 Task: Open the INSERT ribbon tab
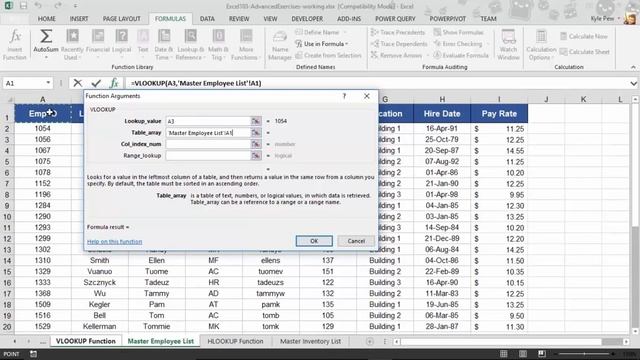(x=79, y=19)
